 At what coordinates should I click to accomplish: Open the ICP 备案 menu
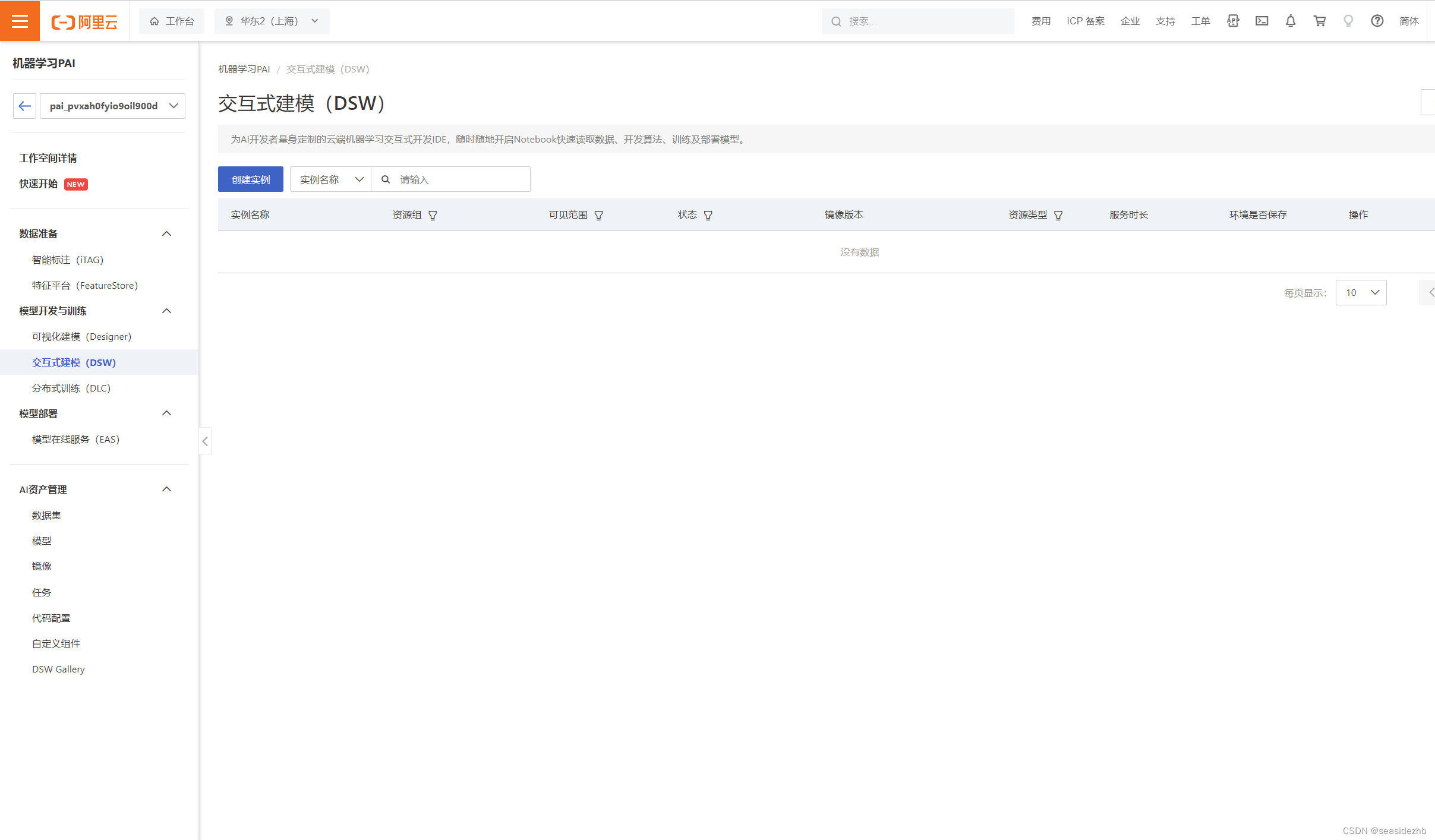tap(1085, 21)
